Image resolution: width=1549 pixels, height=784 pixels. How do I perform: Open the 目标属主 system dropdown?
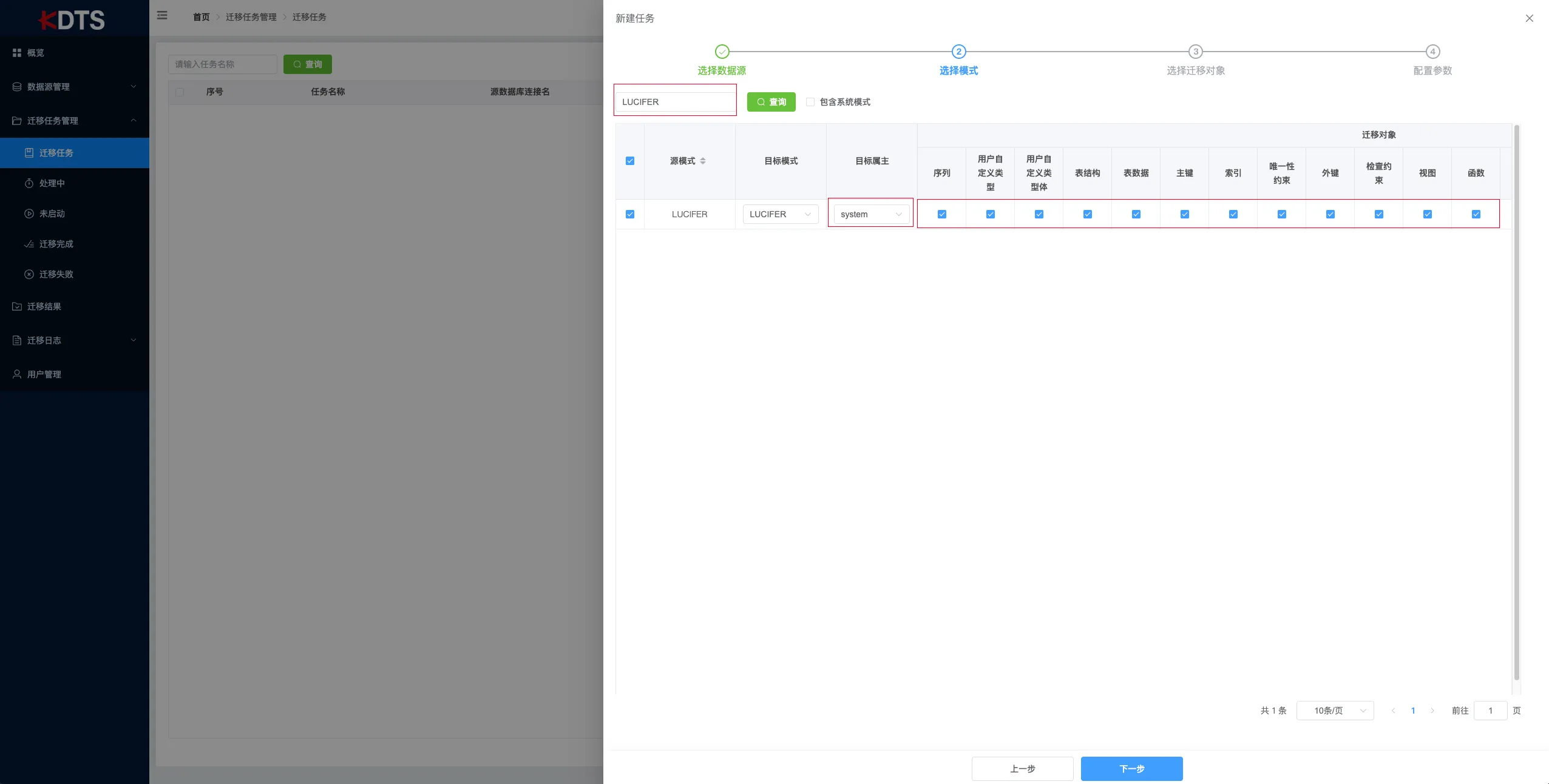(870, 214)
